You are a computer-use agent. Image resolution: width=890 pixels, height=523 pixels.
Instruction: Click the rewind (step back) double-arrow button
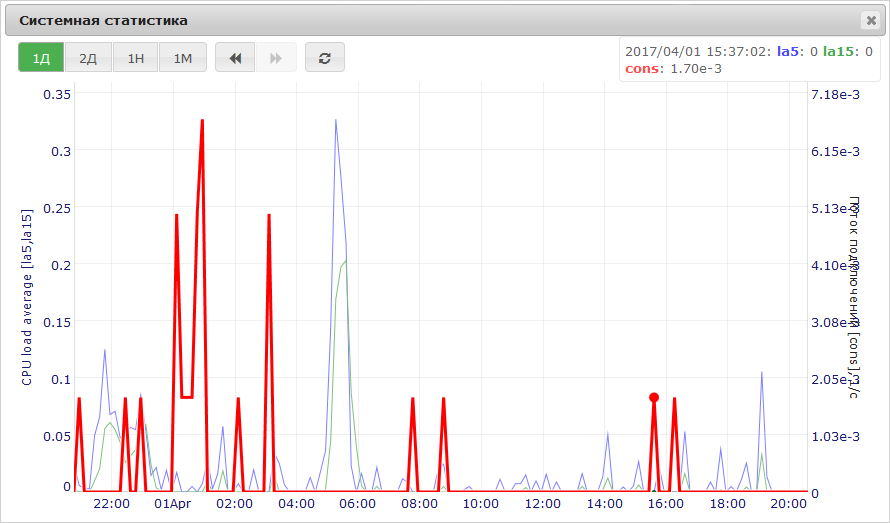pyautogui.click(x=235, y=58)
